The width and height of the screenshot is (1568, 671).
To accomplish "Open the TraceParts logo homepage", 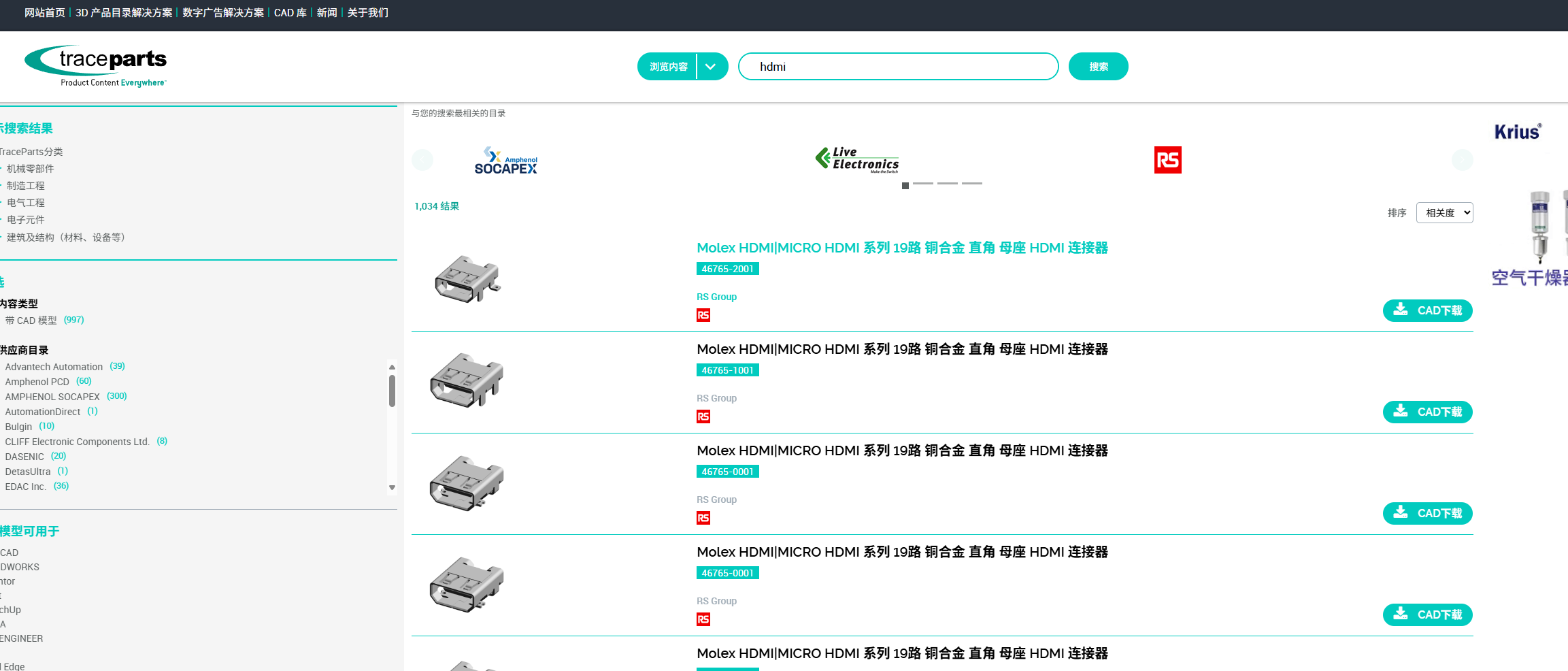I will (96, 66).
